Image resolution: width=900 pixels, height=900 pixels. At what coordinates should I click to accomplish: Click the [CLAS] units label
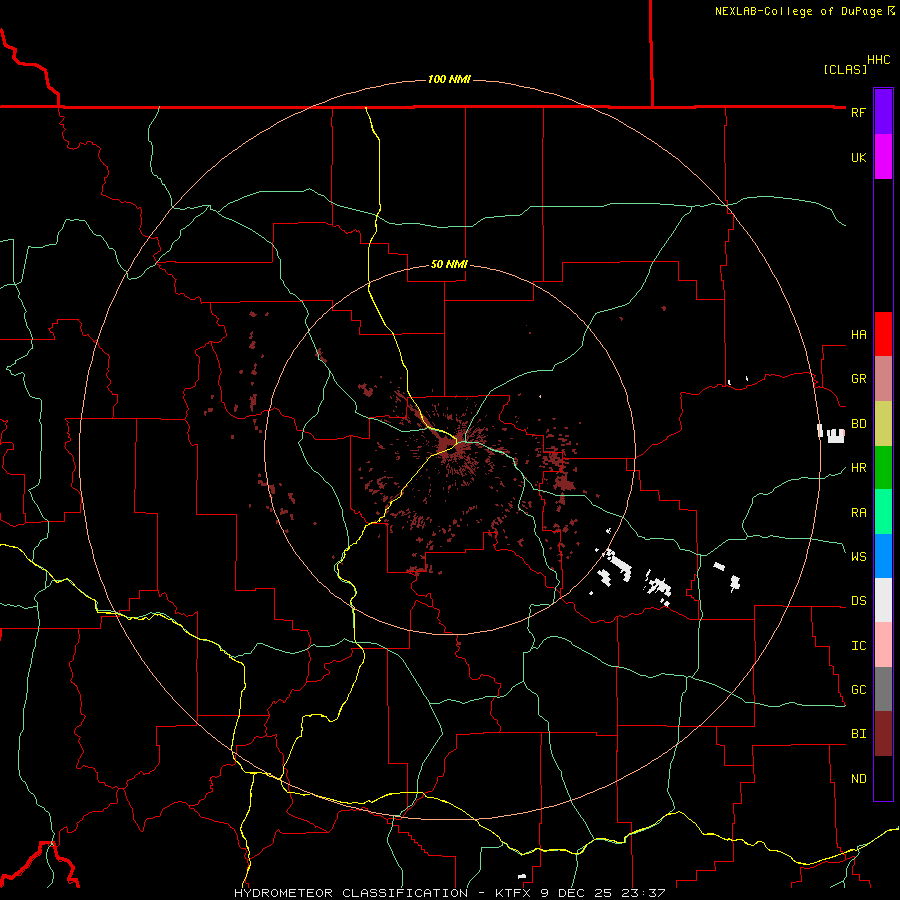[x=845, y=69]
